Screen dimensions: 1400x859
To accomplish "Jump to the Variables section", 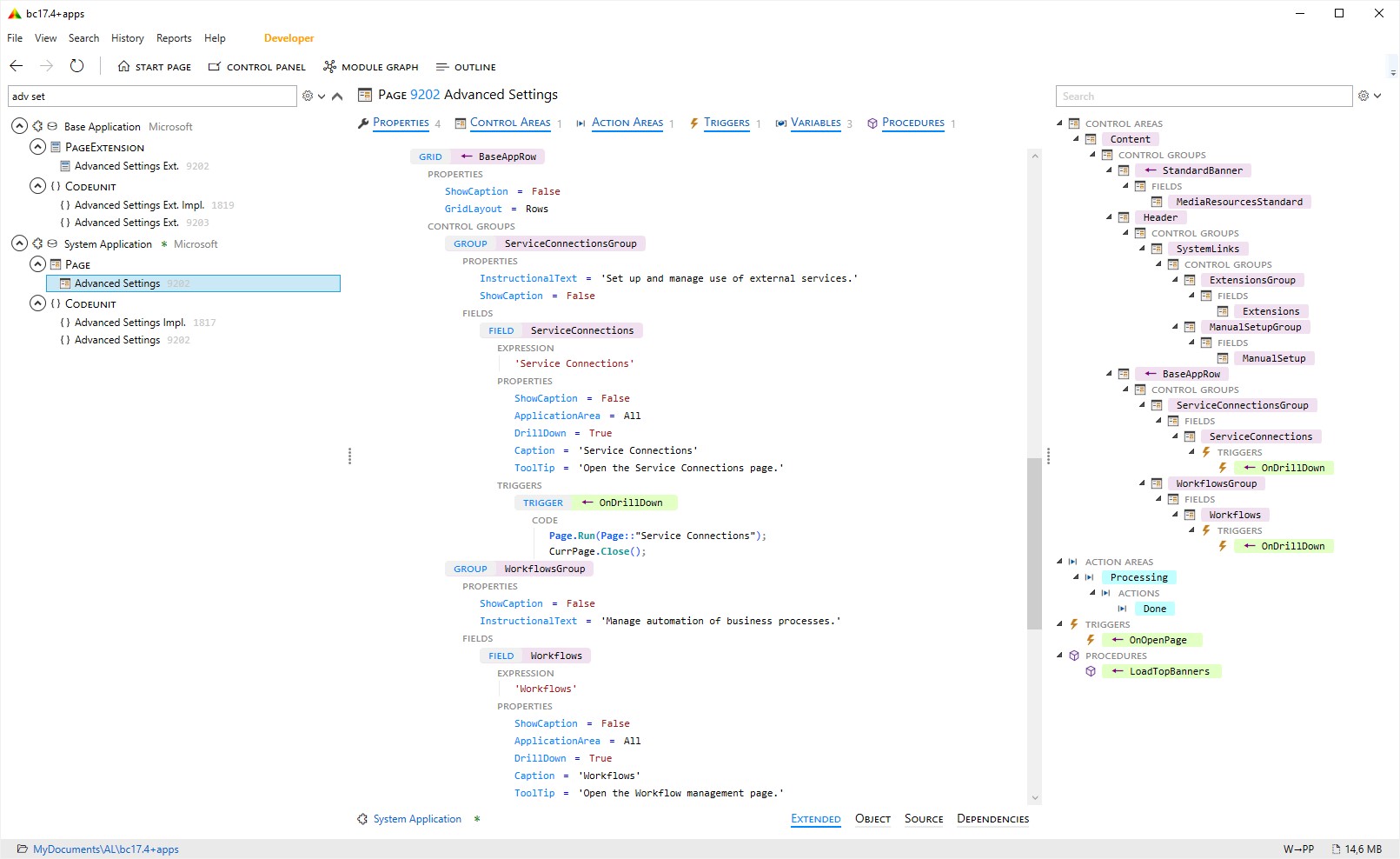I will [816, 123].
